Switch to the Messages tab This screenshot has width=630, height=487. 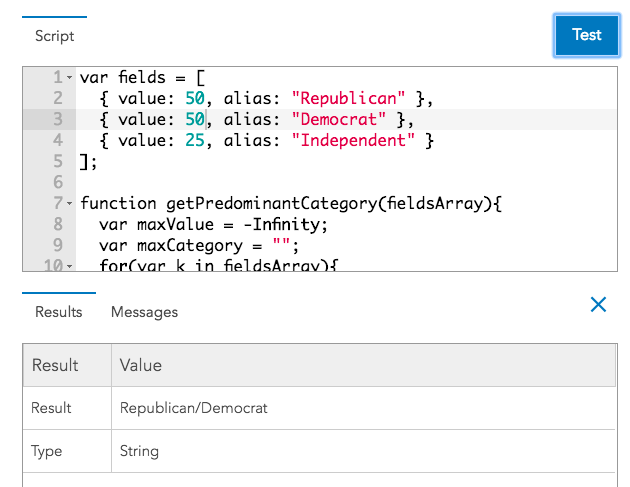tap(144, 312)
